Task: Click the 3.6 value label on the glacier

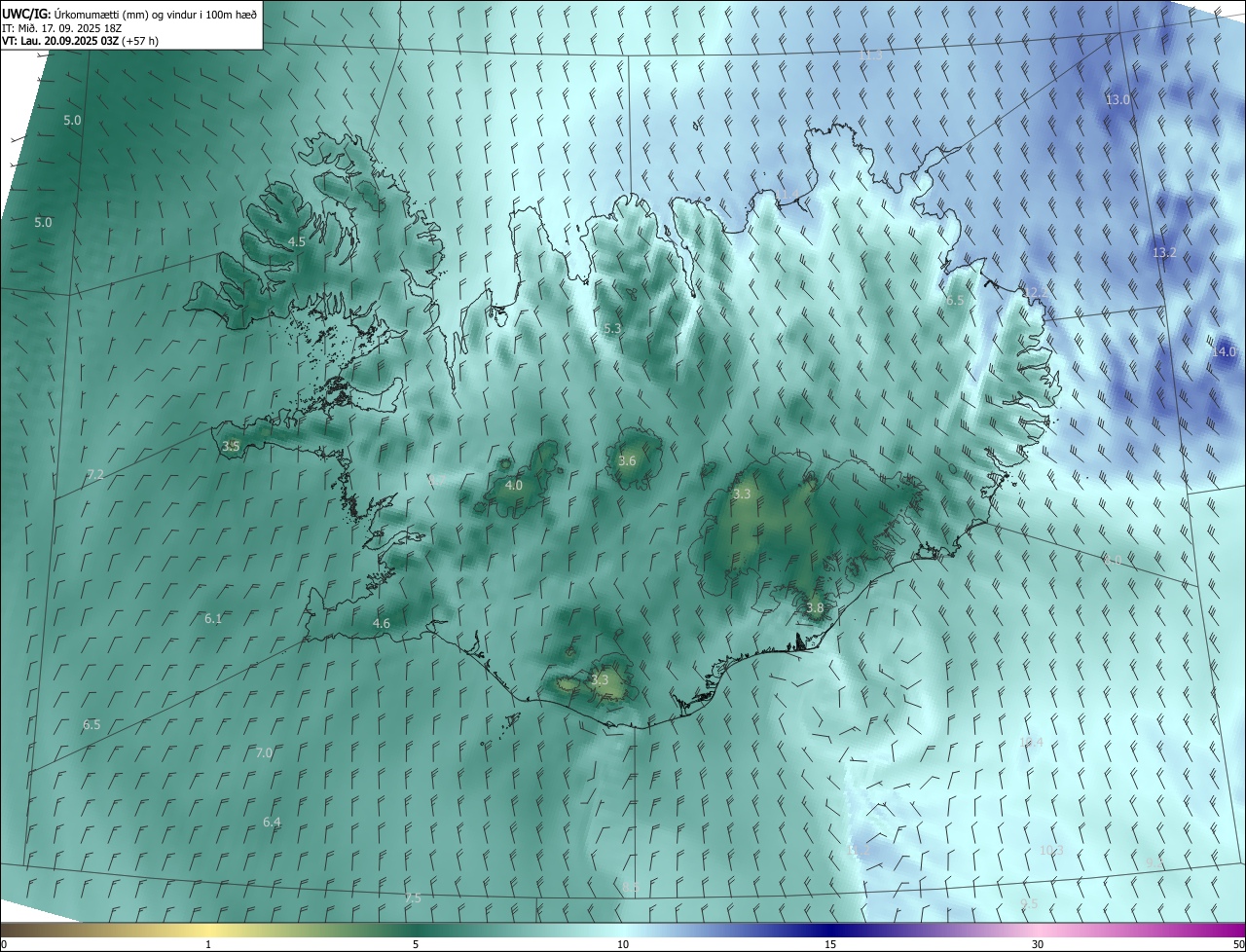Action: tap(627, 461)
